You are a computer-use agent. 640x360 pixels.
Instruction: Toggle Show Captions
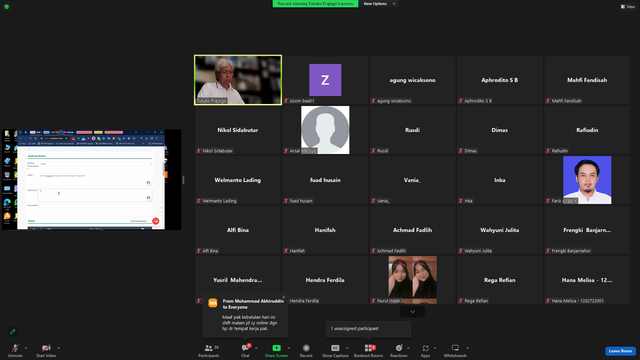[x=335, y=350]
